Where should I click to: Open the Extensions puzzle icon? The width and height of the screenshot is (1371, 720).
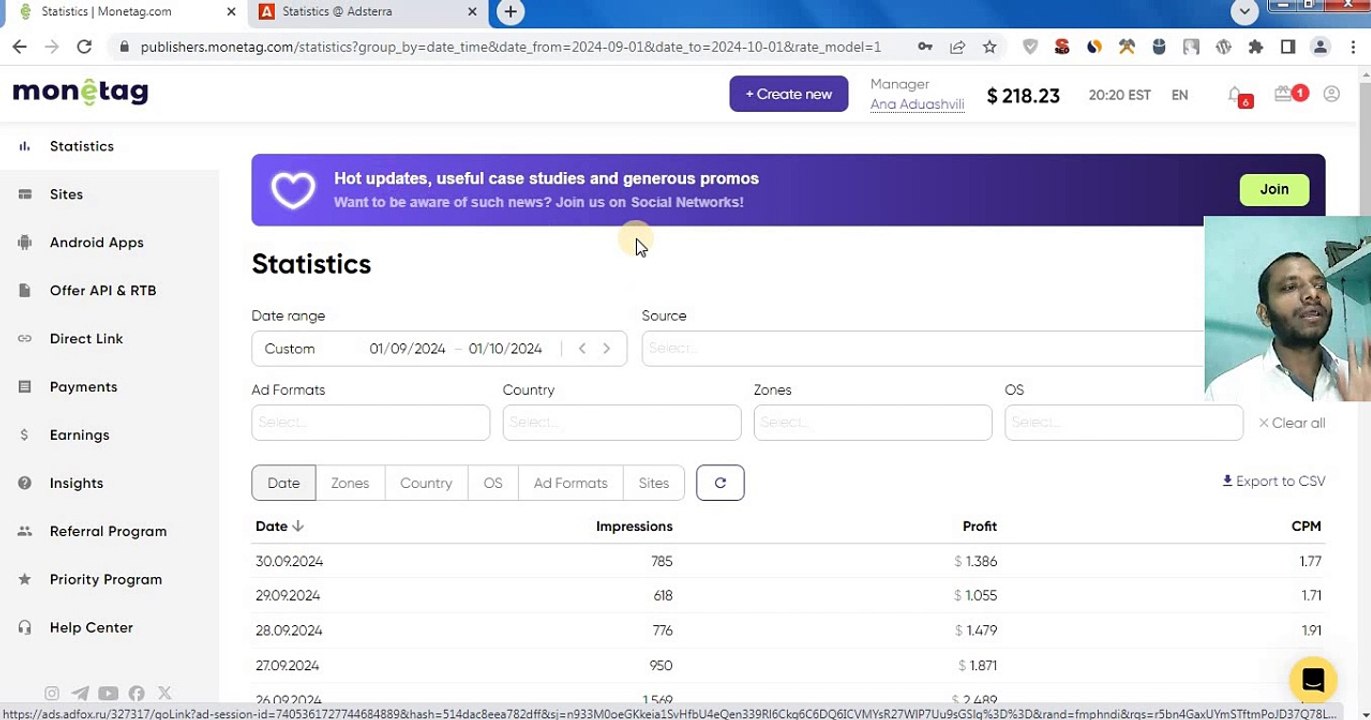1256,47
